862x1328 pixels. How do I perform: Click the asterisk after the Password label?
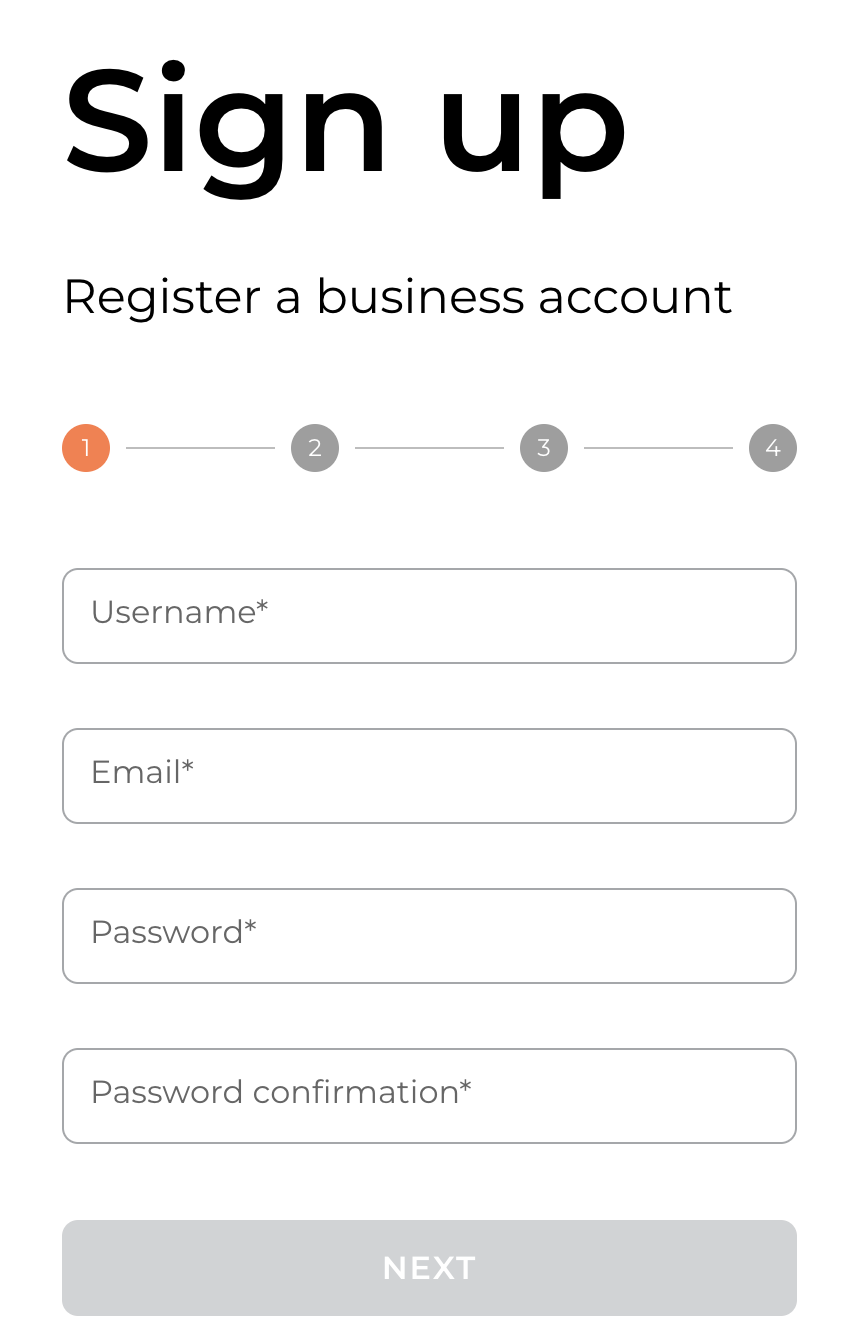tap(251, 927)
